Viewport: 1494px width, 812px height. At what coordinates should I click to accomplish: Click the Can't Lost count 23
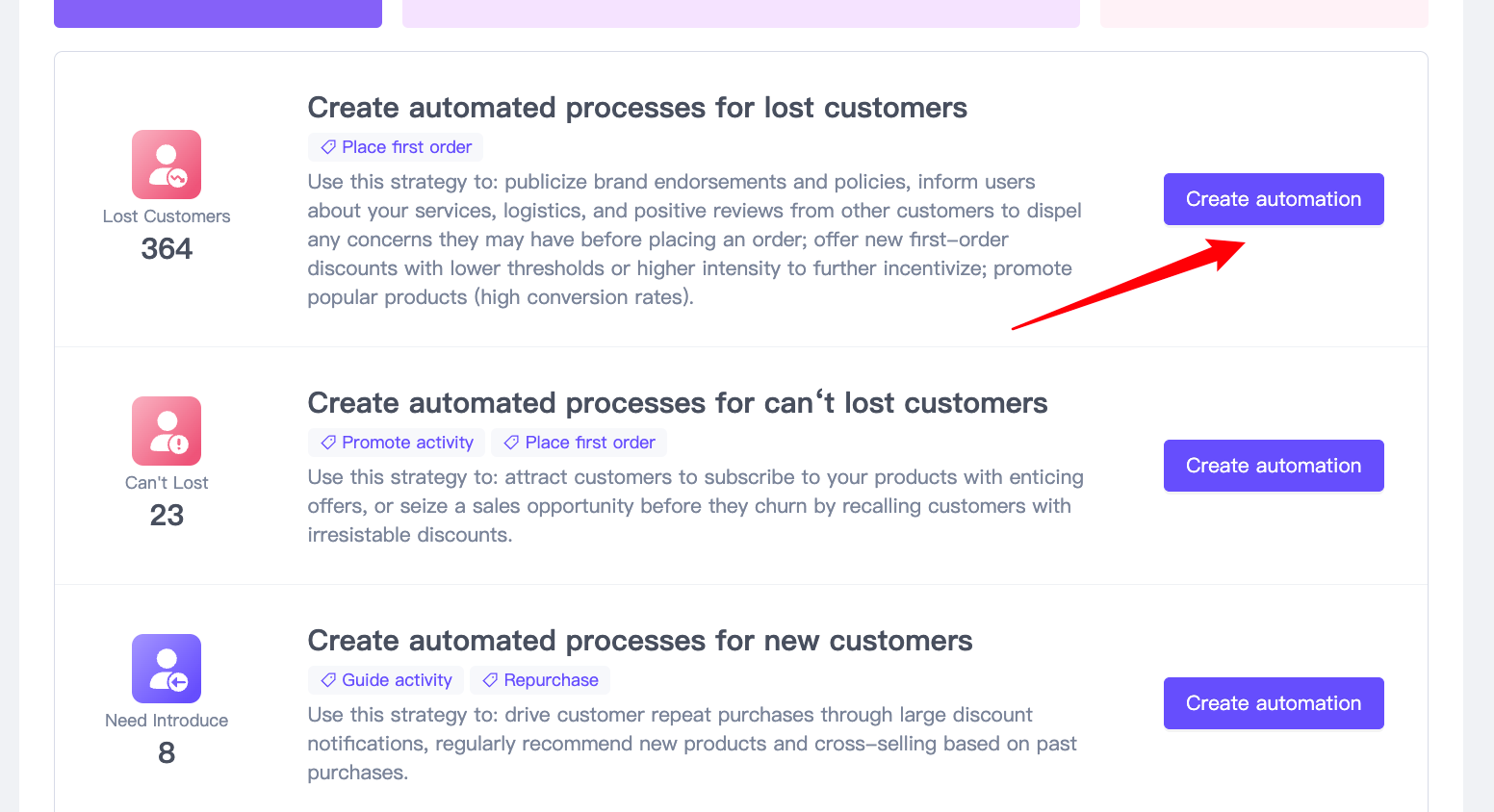[167, 516]
